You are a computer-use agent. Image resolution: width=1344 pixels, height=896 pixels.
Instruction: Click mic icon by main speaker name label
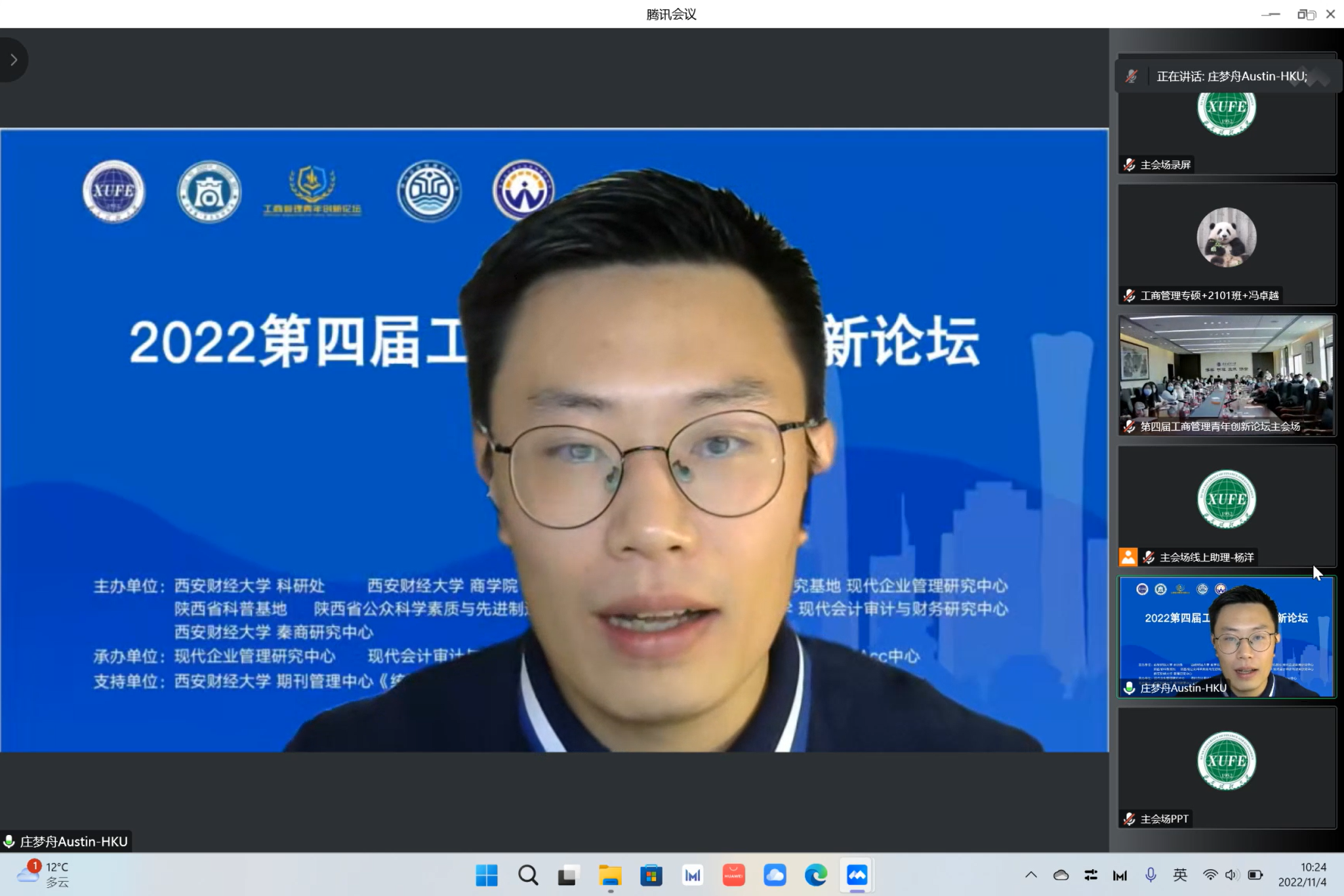pyautogui.click(x=9, y=842)
